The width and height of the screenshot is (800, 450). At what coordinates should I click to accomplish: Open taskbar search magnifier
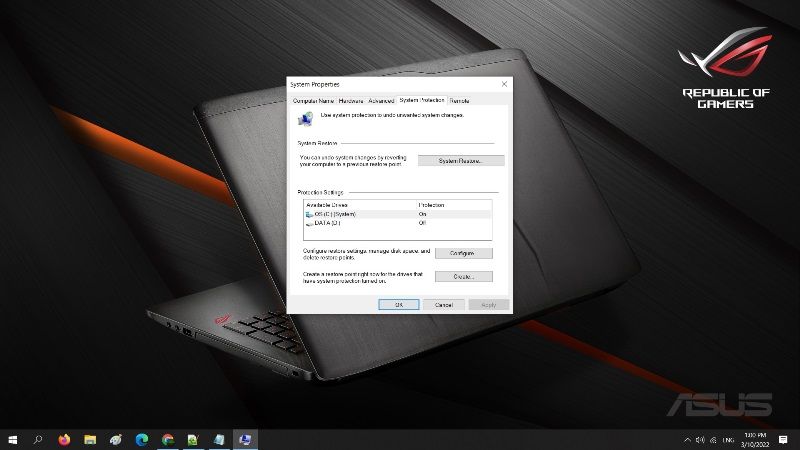[38, 439]
